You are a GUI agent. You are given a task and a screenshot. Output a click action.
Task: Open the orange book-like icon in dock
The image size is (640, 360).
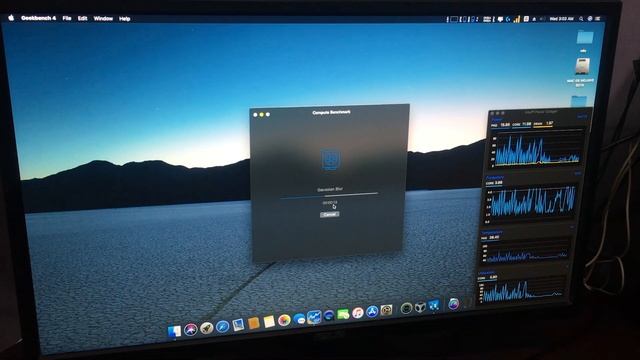coord(253,323)
